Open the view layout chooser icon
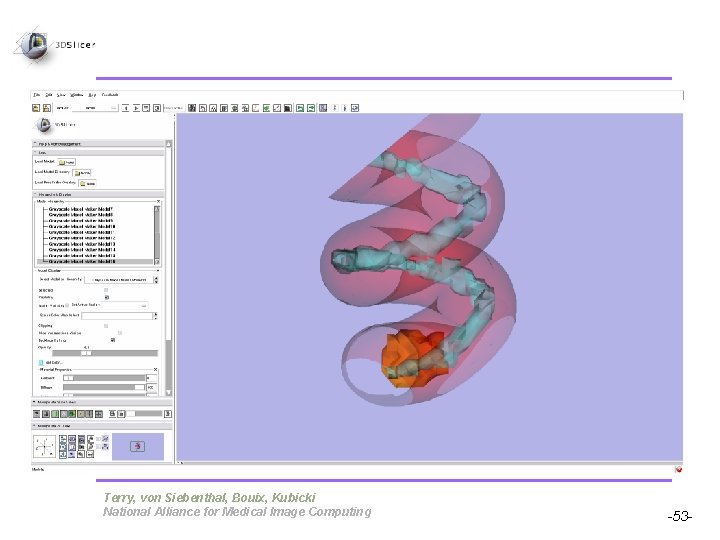This screenshot has width=720, height=540. 323,108
